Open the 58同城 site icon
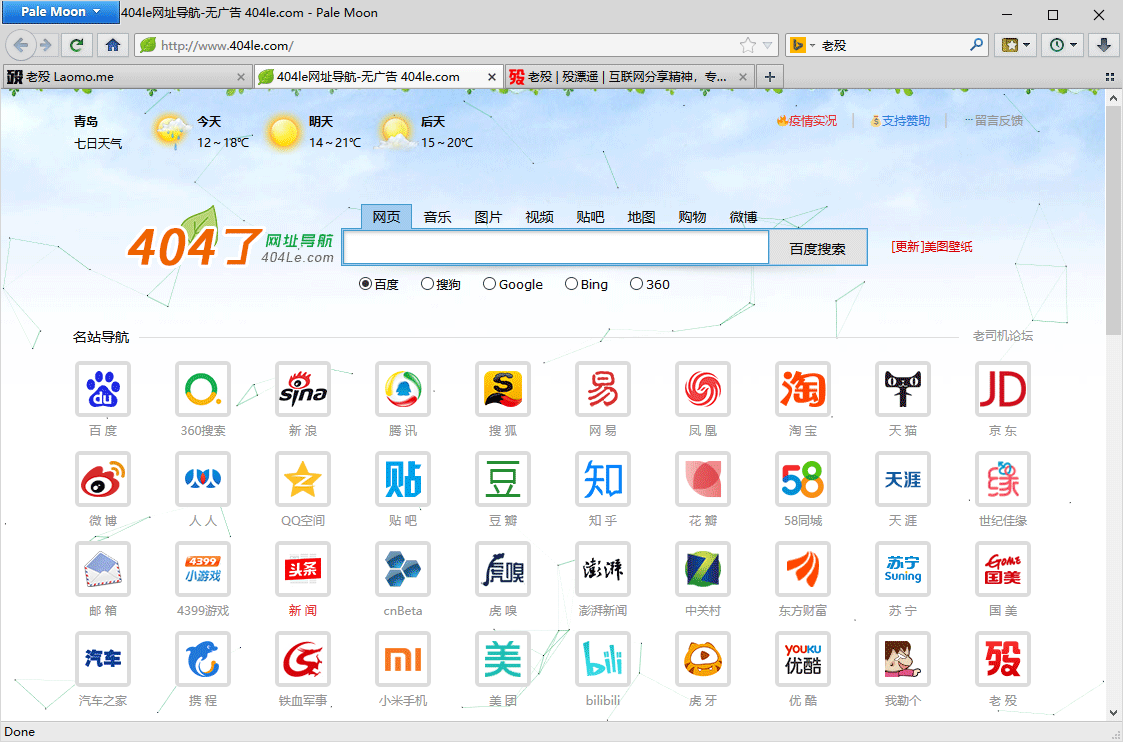 click(x=803, y=479)
